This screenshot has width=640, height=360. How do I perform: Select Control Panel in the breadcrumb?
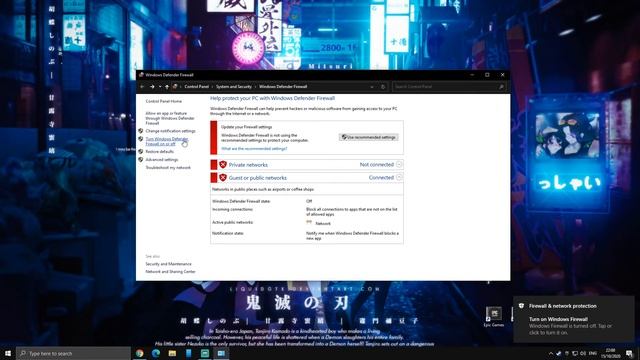(x=196, y=87)
